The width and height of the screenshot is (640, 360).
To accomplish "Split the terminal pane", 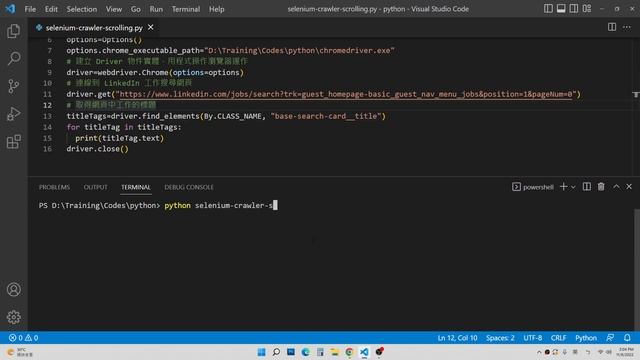I will 587,187.
